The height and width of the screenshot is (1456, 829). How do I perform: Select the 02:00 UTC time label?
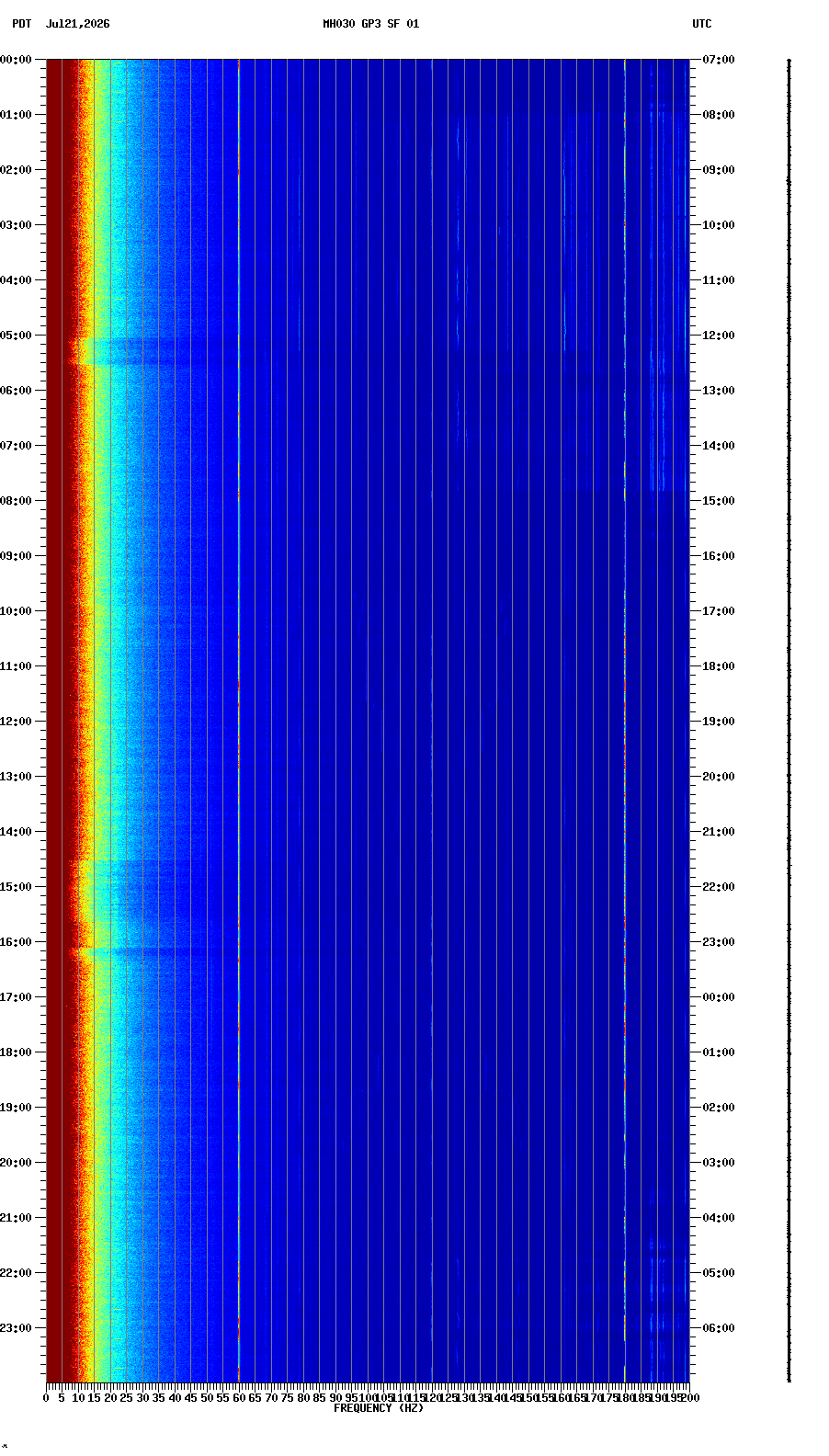point(719,1108)
